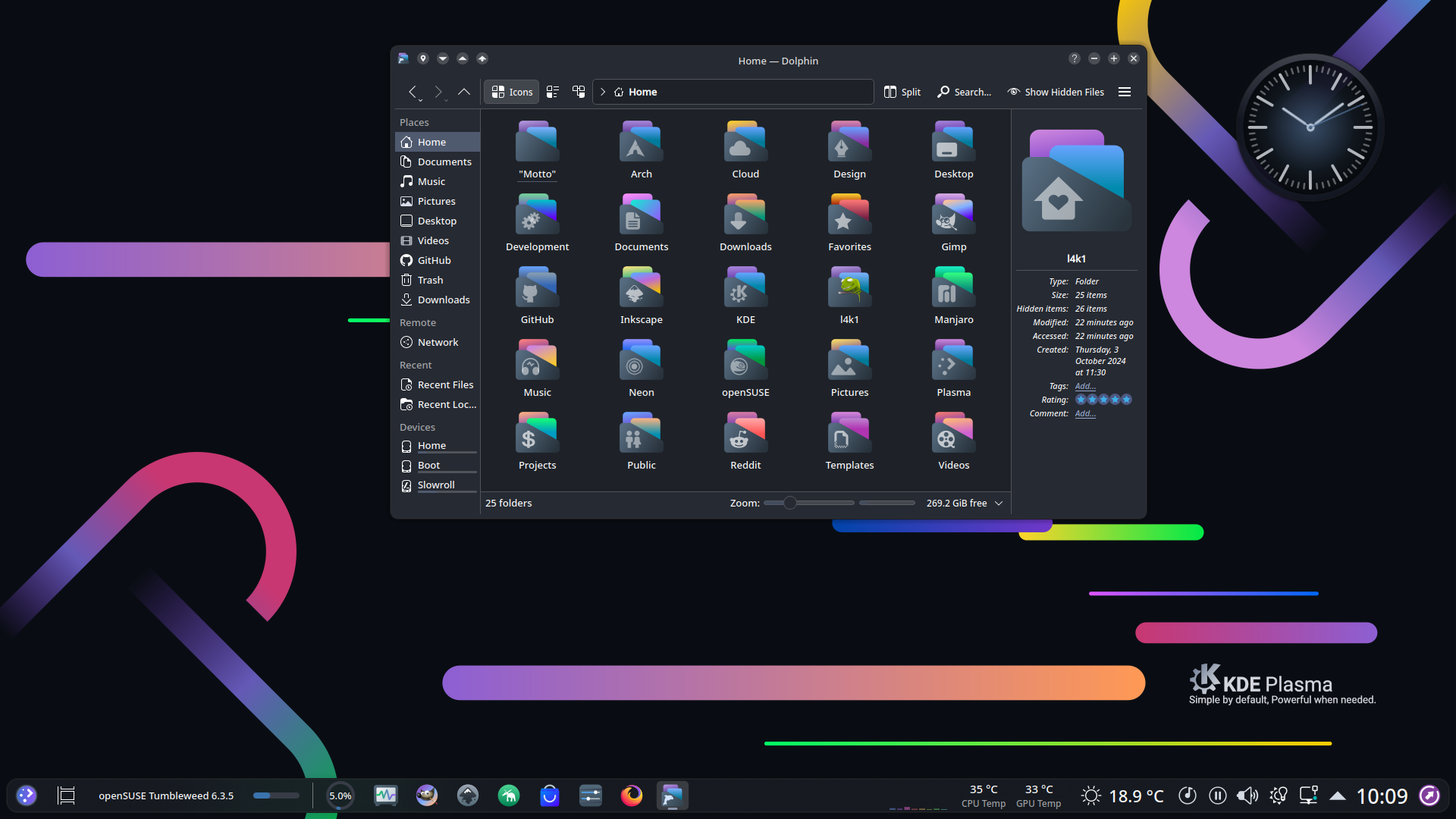1456x819 pixels.
Task: Go forward with the forward arrow
Action: 438,92
